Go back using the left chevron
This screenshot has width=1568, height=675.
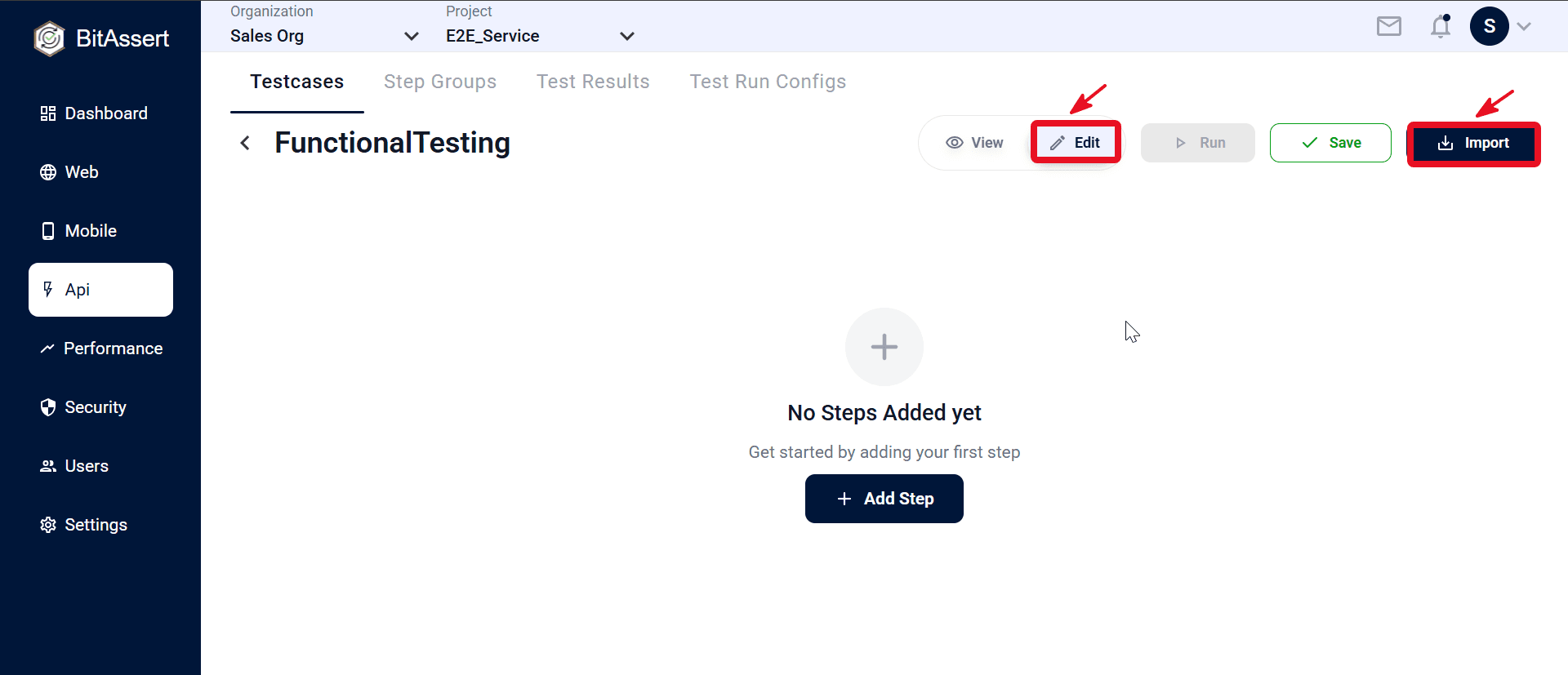coord(245,143)
